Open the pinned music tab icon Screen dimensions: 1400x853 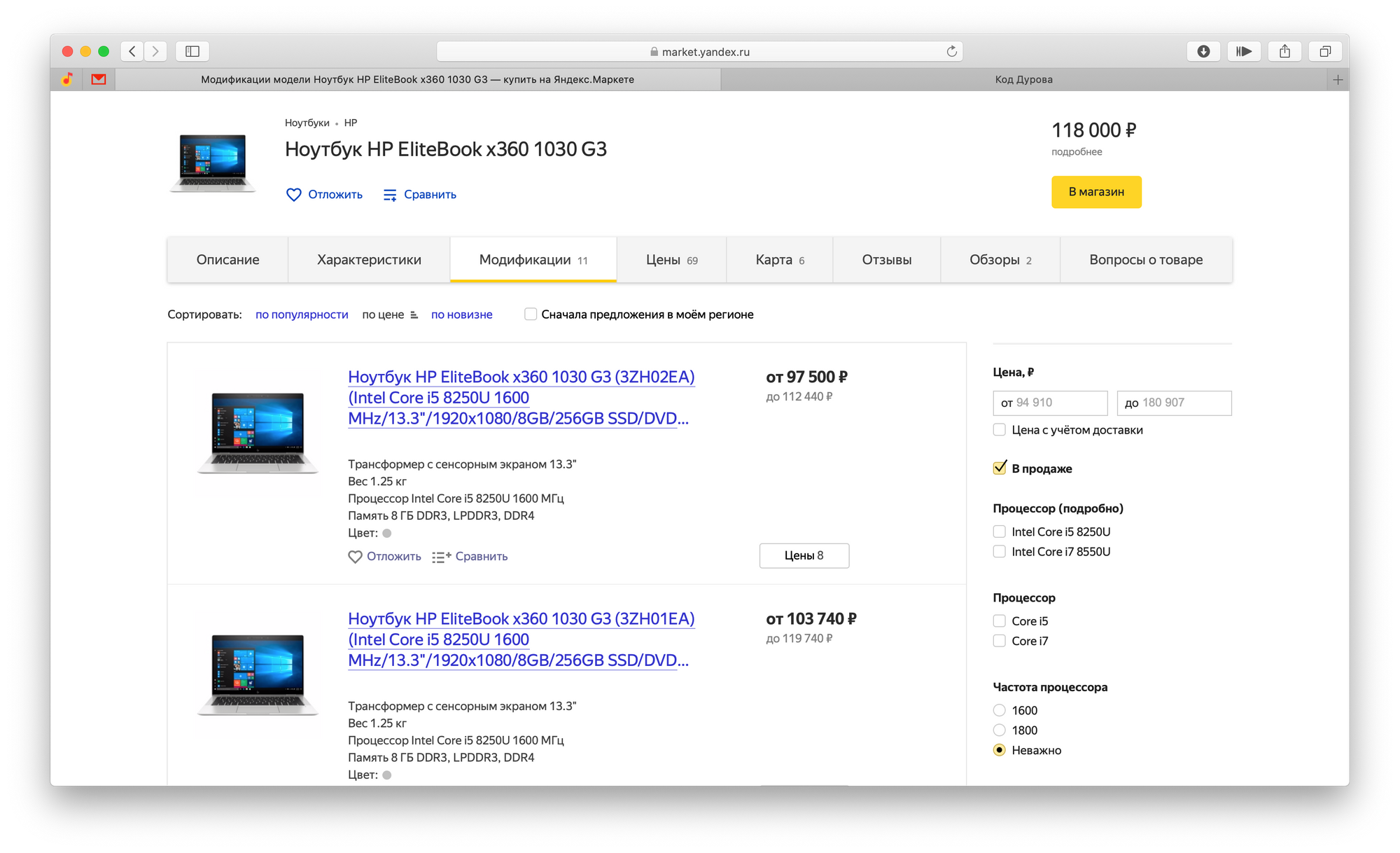pos(67,79)
